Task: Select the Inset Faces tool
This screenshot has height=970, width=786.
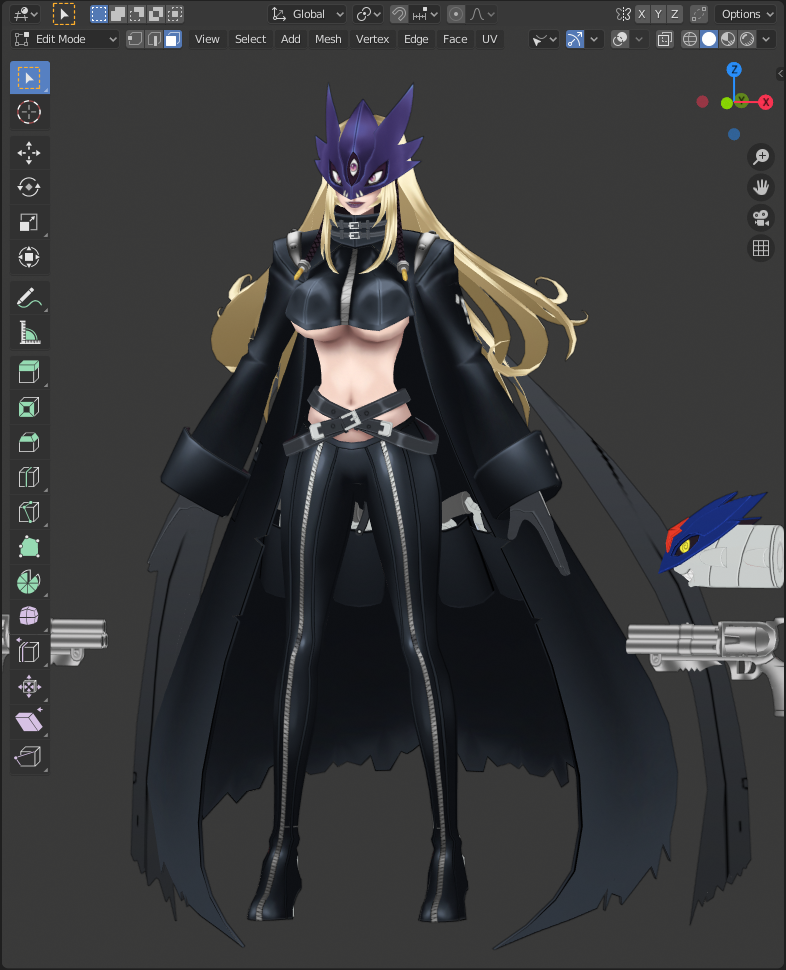Action: coord(30,407)
